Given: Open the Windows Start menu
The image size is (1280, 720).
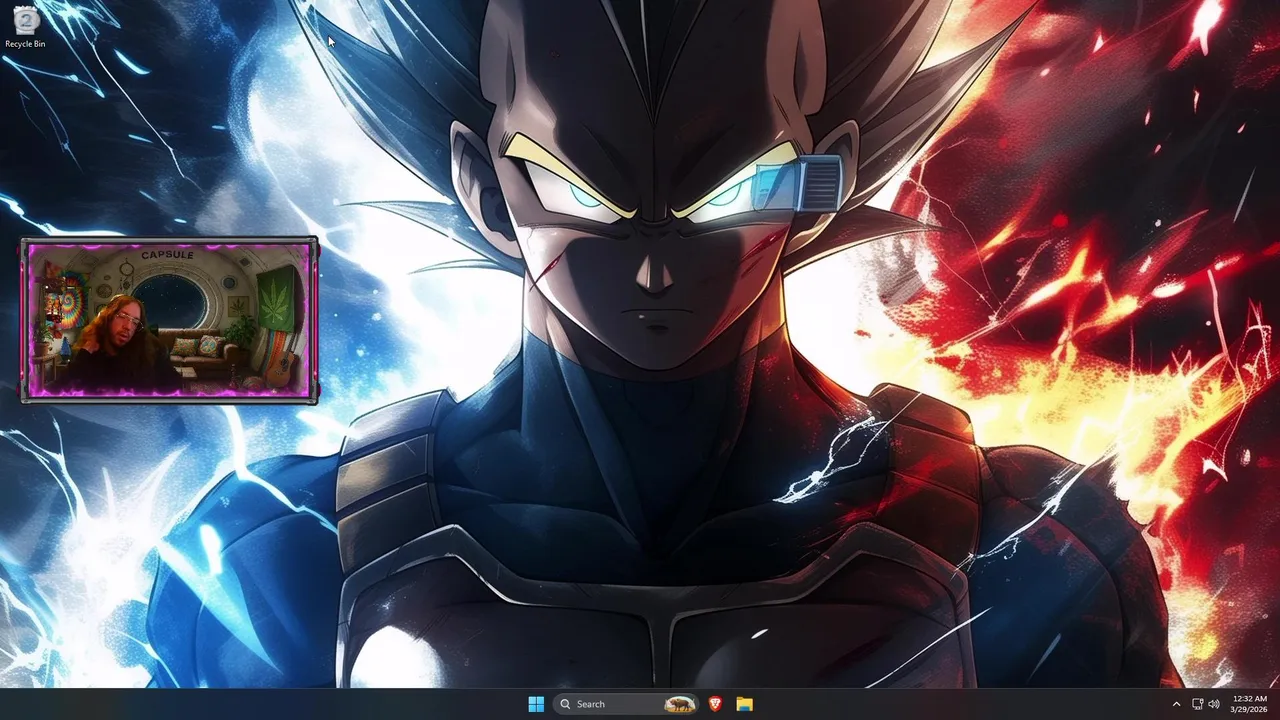Looking at the screenshot, I should click(x=536, y=704).
